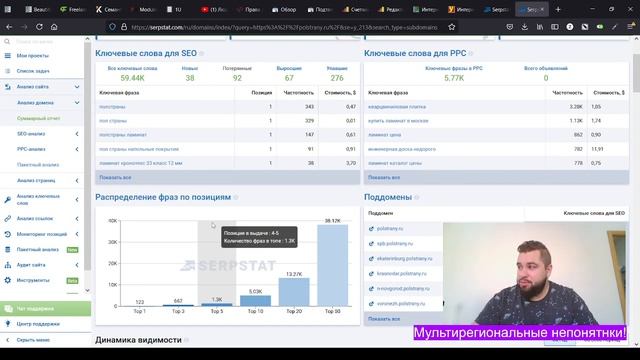640x360 pixels.
Task: Click the site lock security icon
Action: [124, 27]
